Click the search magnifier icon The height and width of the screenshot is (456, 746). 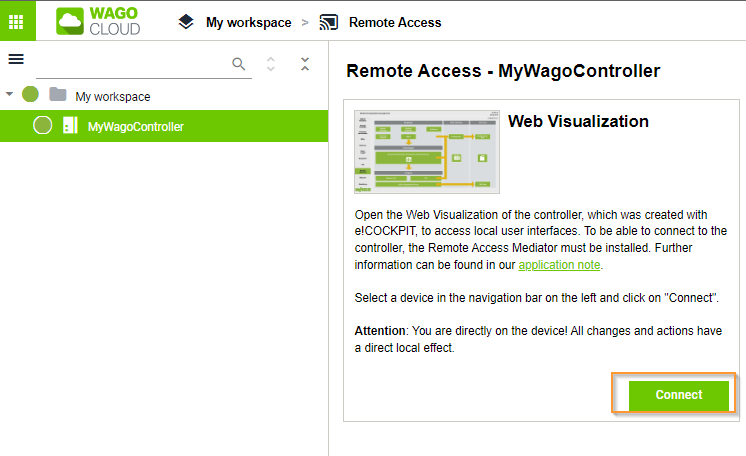coord(239,64)
